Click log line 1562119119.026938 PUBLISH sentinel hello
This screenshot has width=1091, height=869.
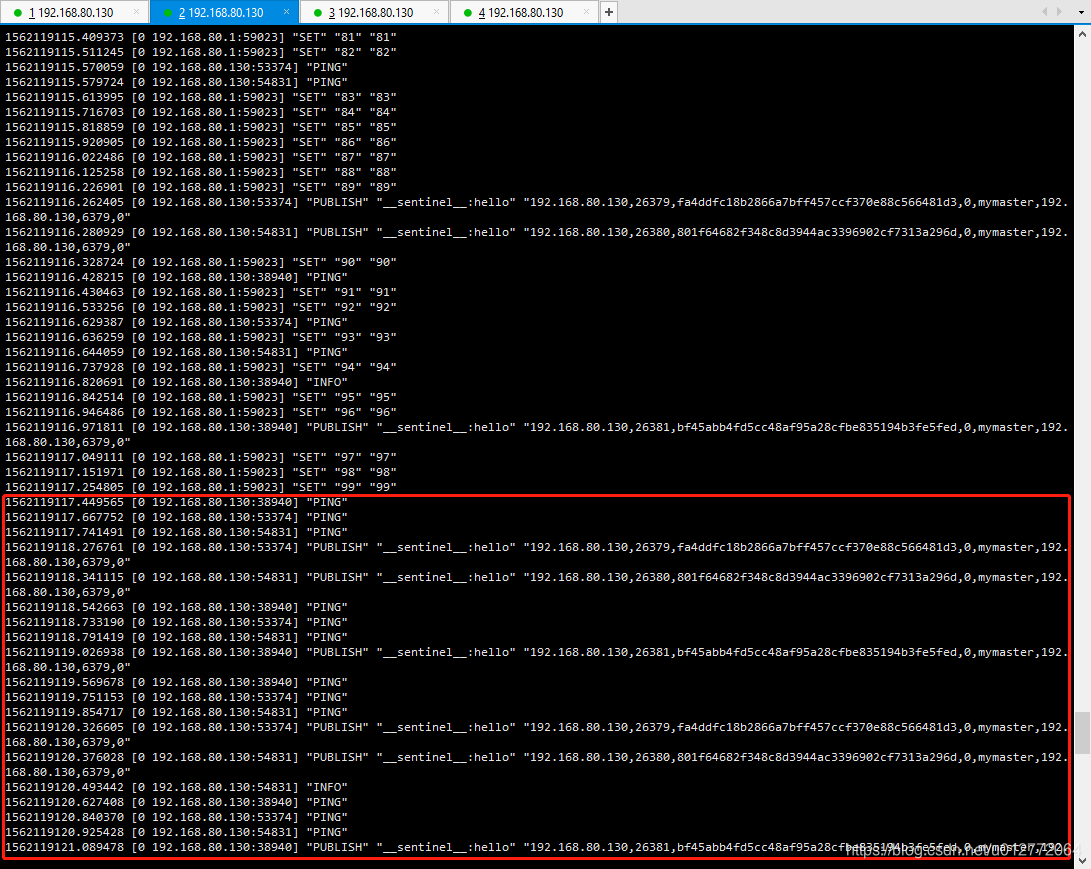536,660
